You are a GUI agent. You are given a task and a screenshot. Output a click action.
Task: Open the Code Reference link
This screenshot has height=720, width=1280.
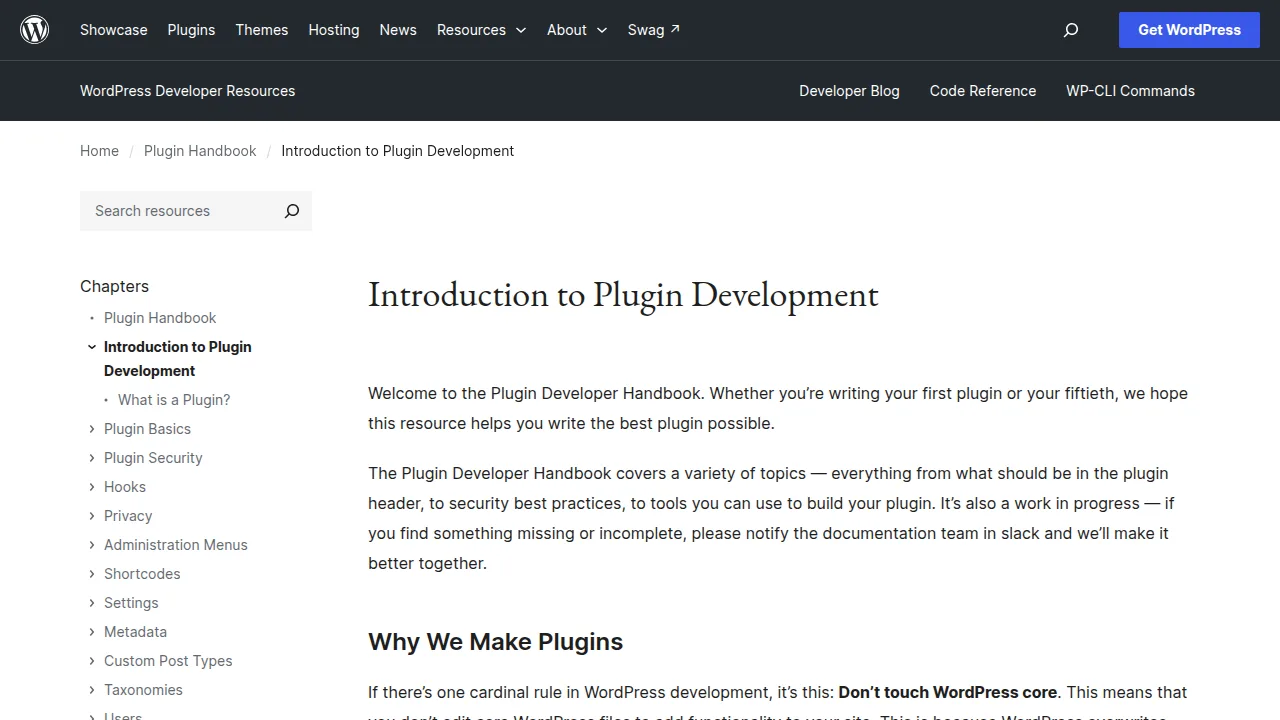(x=983, y=91)
